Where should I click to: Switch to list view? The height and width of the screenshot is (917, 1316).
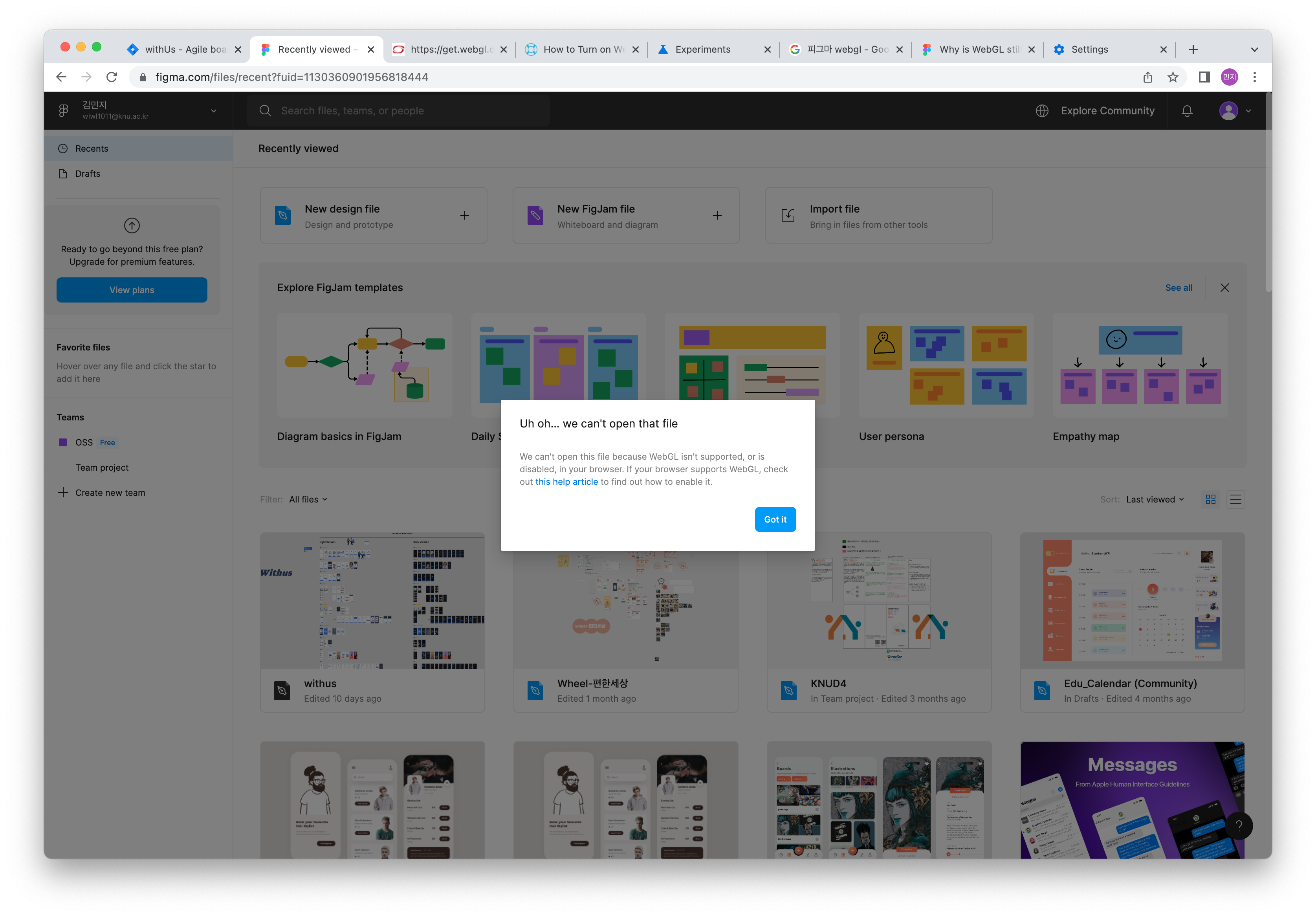click(x=1236, y=499)
